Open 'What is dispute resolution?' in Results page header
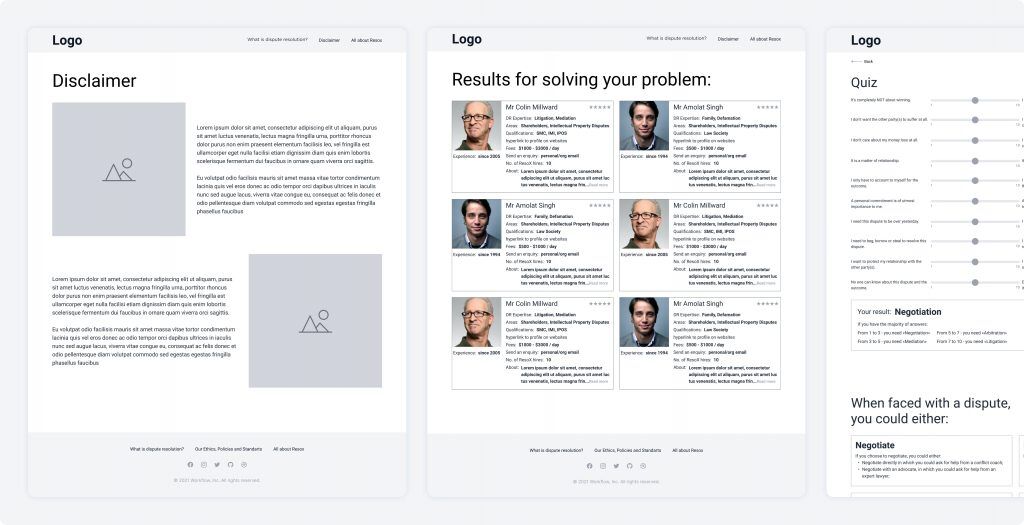The height and width of the screenshot is (525, 1024). pos(677,39)
